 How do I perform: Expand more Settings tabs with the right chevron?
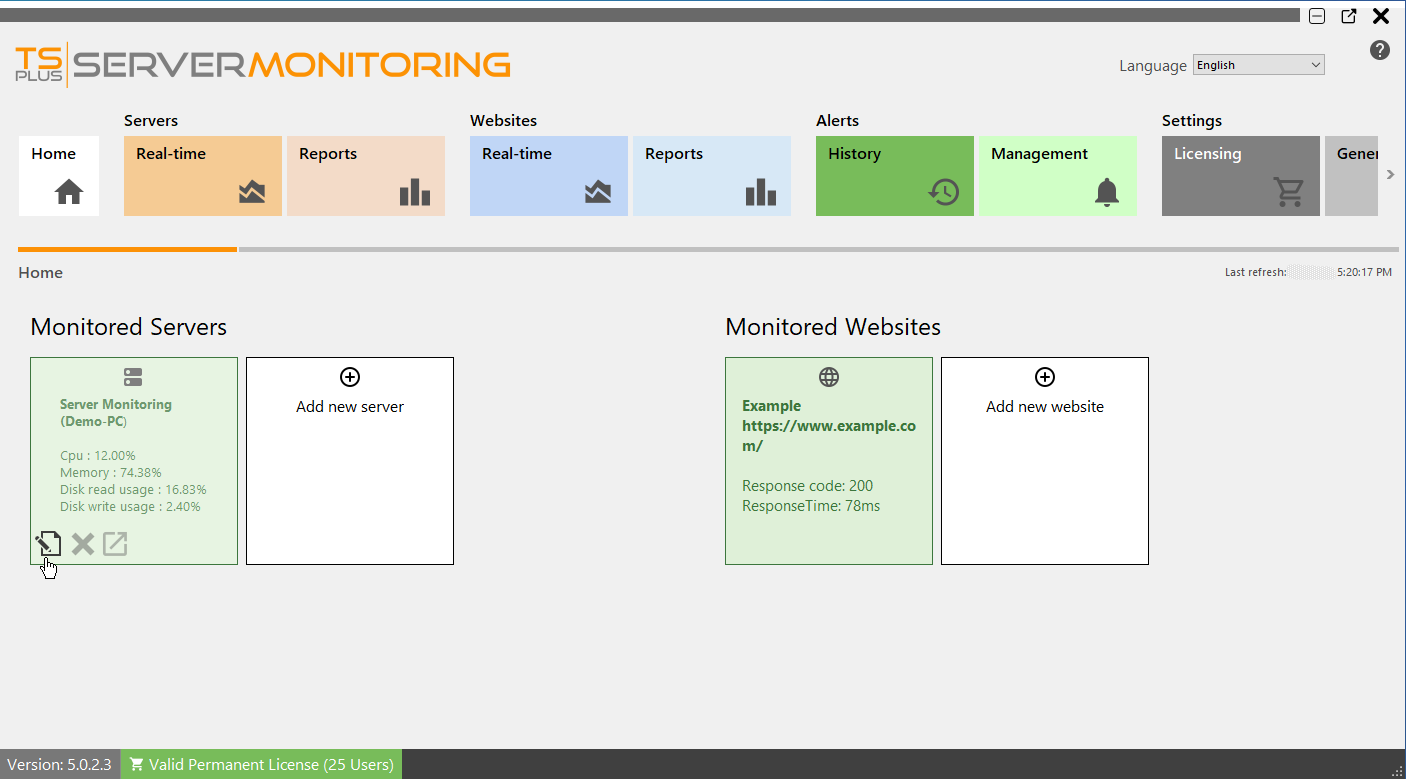point(1390,174)
